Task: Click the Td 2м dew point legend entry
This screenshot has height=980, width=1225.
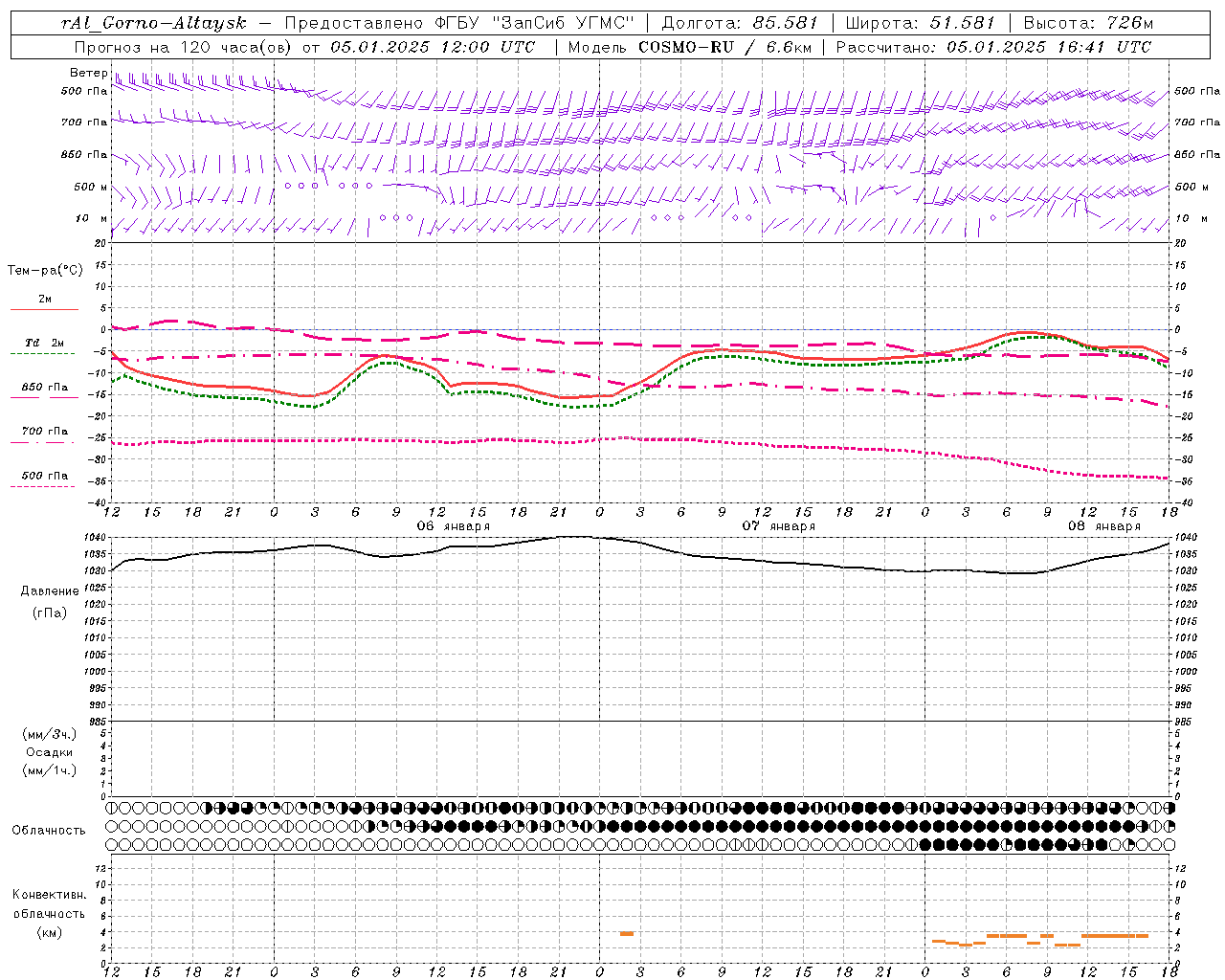Action: (x=45, y=343)
